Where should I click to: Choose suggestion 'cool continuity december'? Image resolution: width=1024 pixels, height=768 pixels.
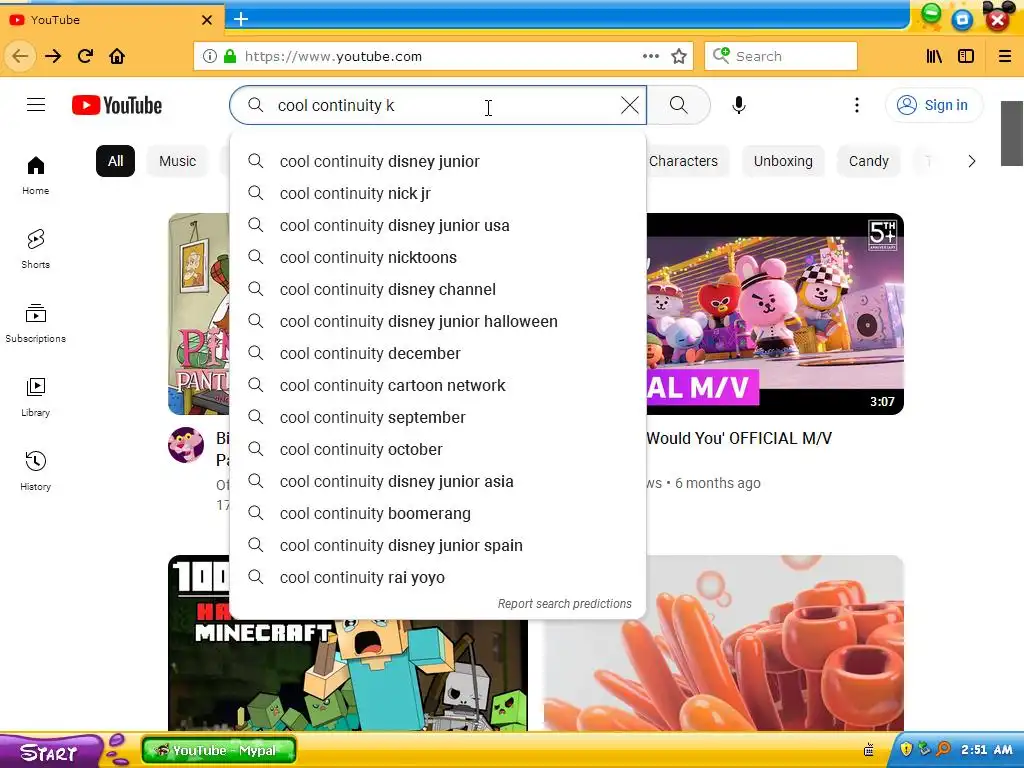[x=438, y=353]
